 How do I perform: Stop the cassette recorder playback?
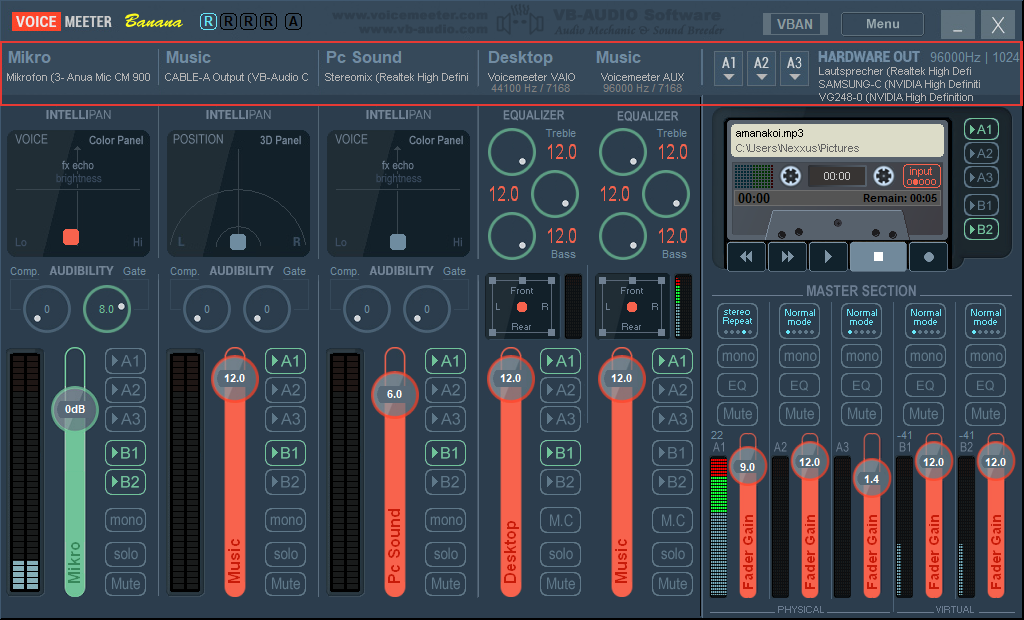(878, 257)
